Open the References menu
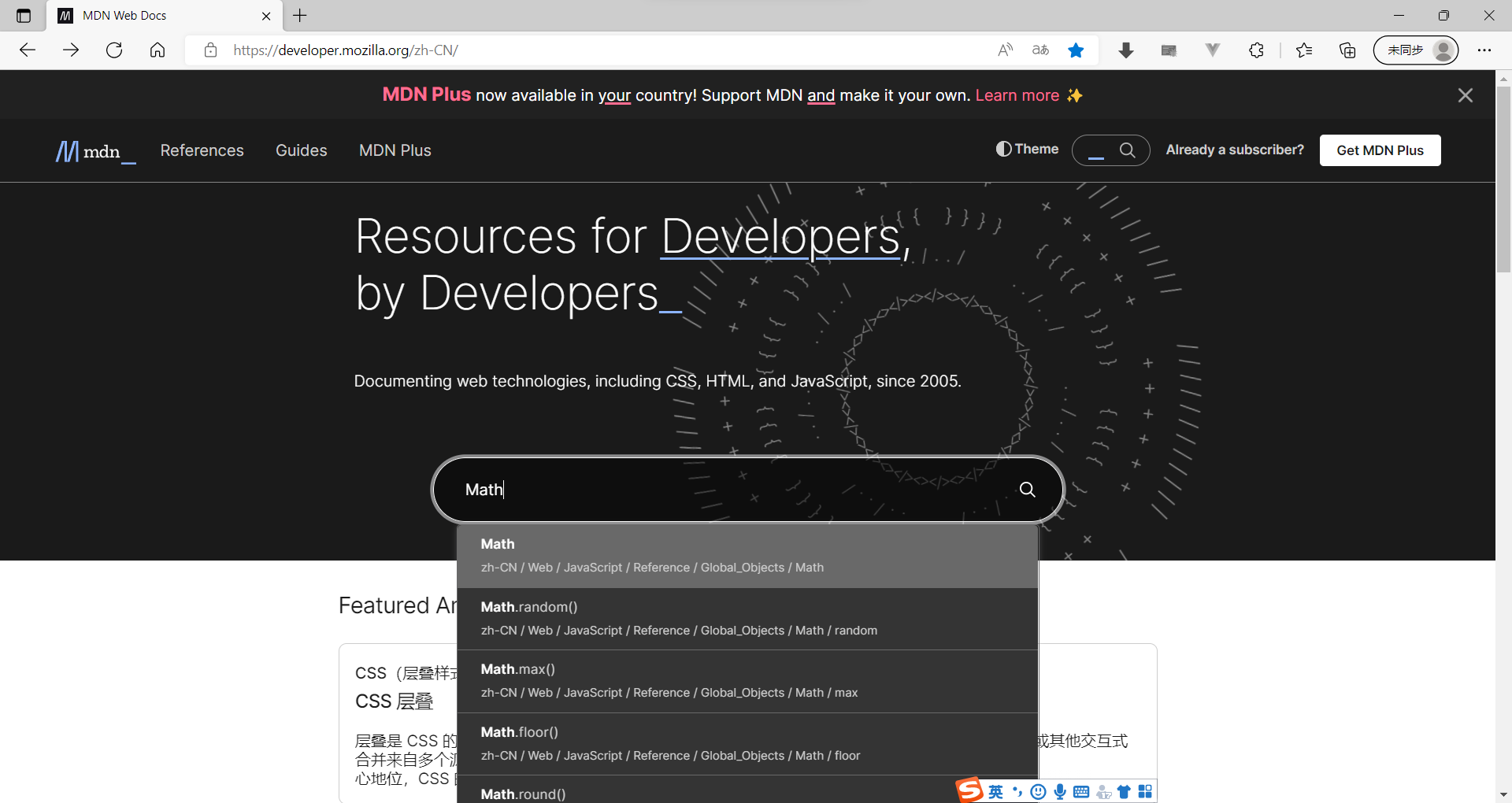Viewport: 1512px width, 803px height. (x=202, y=150)
